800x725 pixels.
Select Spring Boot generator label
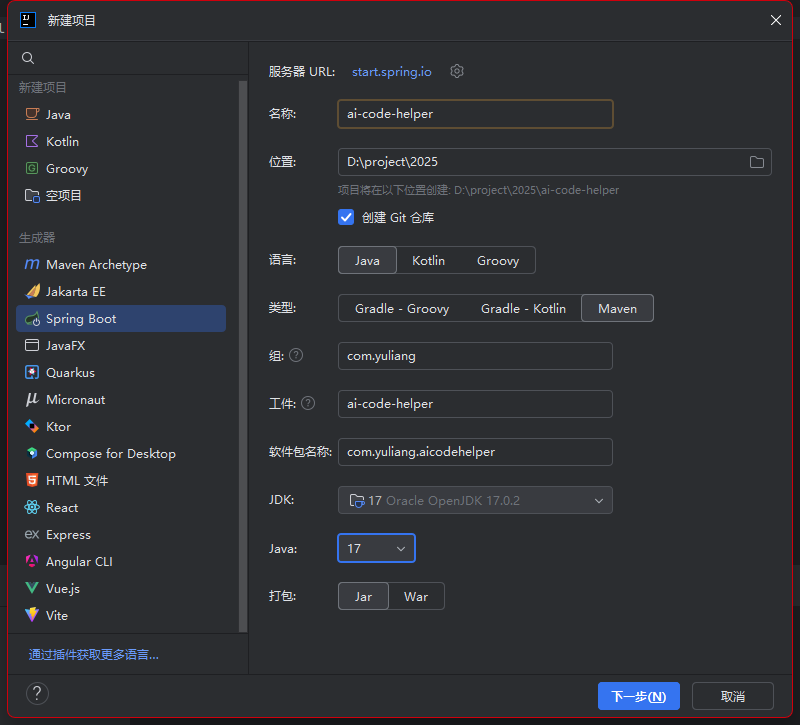(x=81, y=319)
